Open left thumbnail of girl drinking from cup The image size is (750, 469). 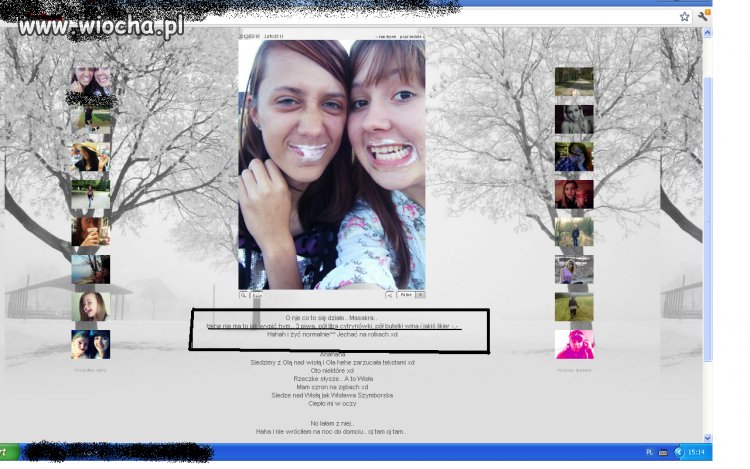tap(91, 232)
